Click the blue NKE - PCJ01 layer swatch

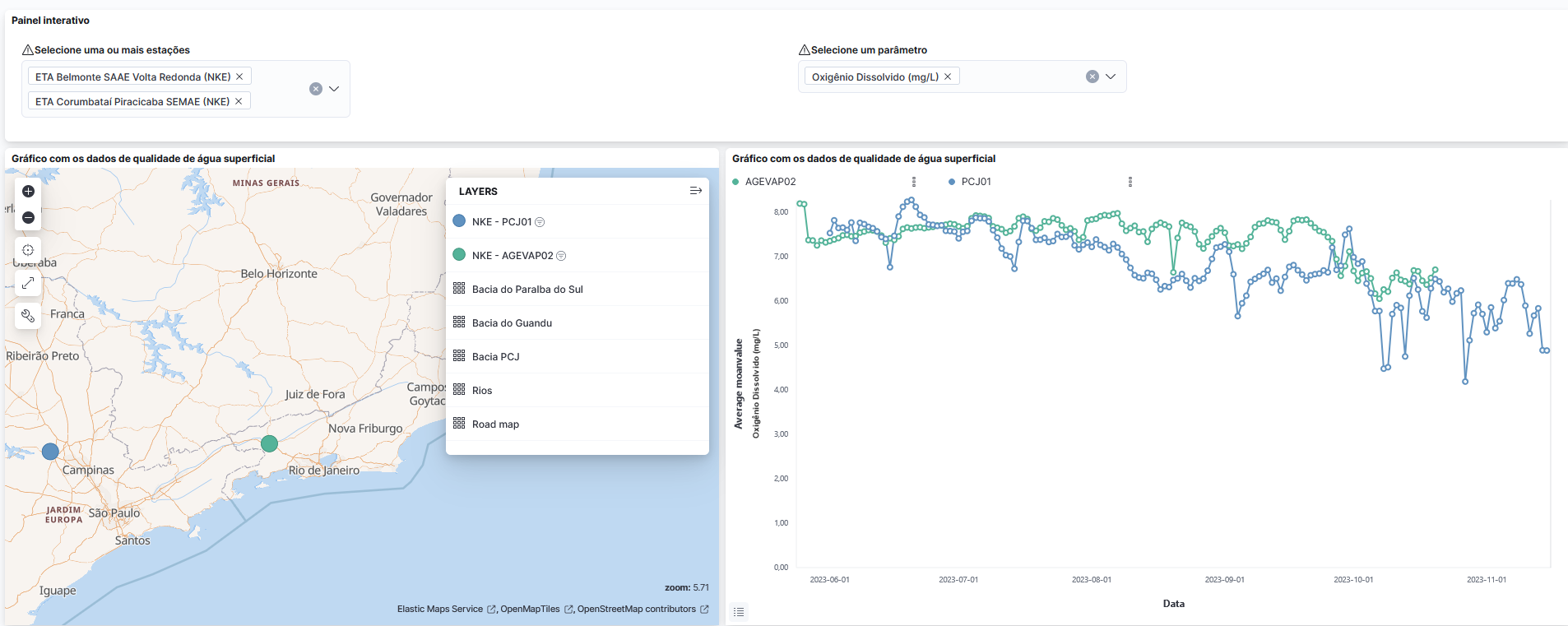(x=459, y=221)
